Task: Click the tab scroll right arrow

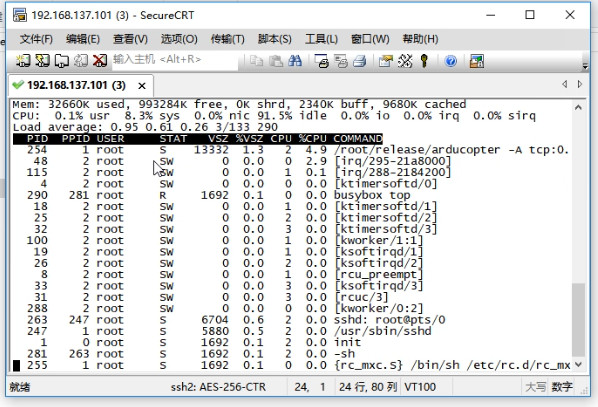Action: [580, 84]
